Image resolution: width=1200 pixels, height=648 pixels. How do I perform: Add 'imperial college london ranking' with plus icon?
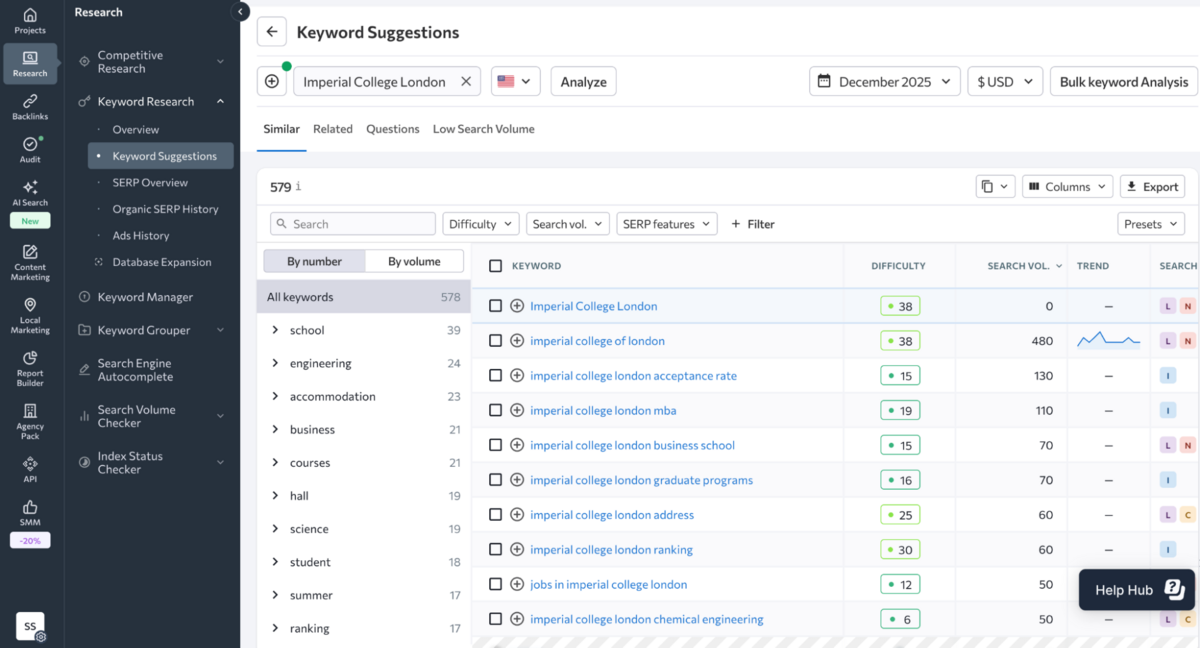pos(517,549)
